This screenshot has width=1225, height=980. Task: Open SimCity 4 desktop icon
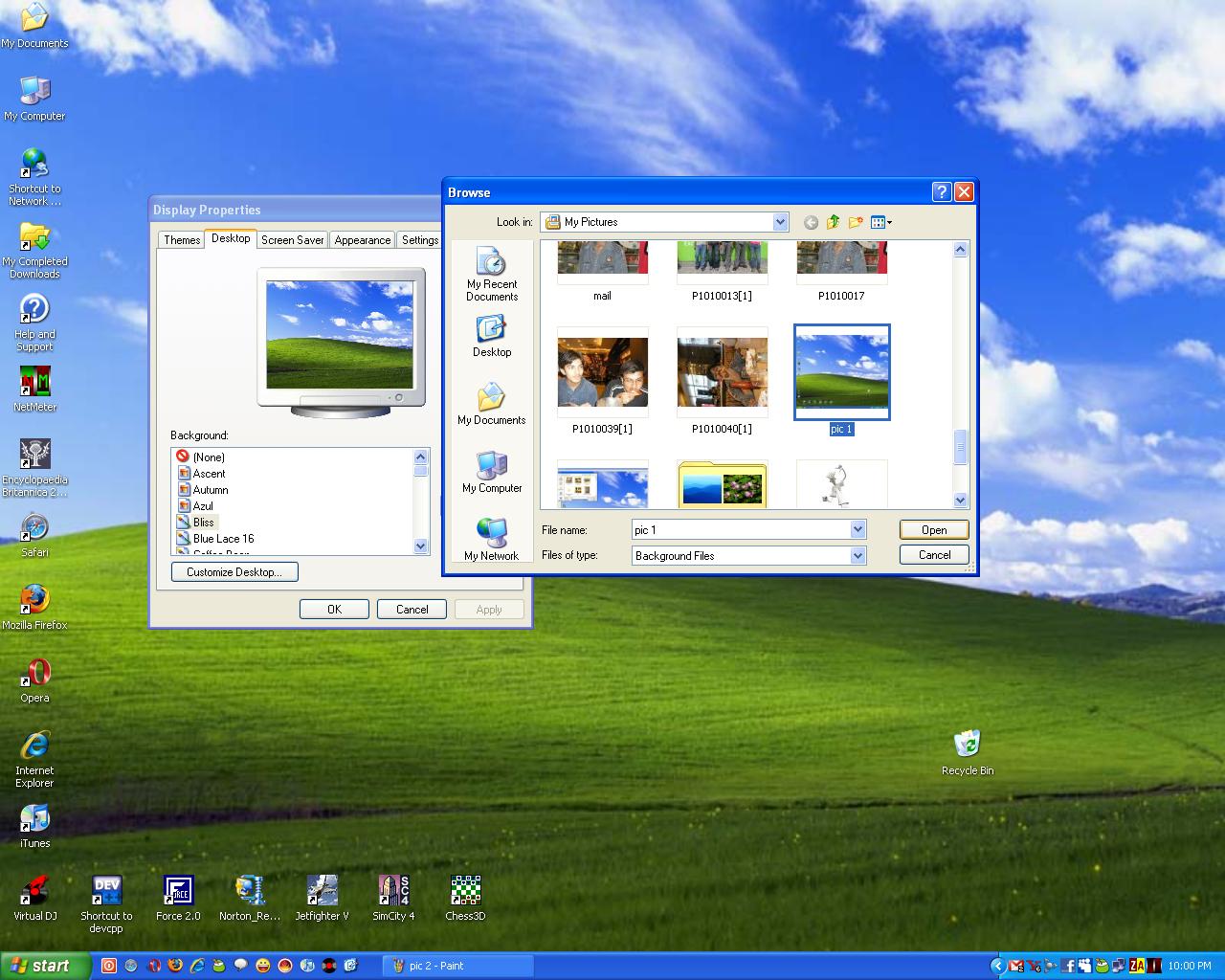tap(393, 899)
